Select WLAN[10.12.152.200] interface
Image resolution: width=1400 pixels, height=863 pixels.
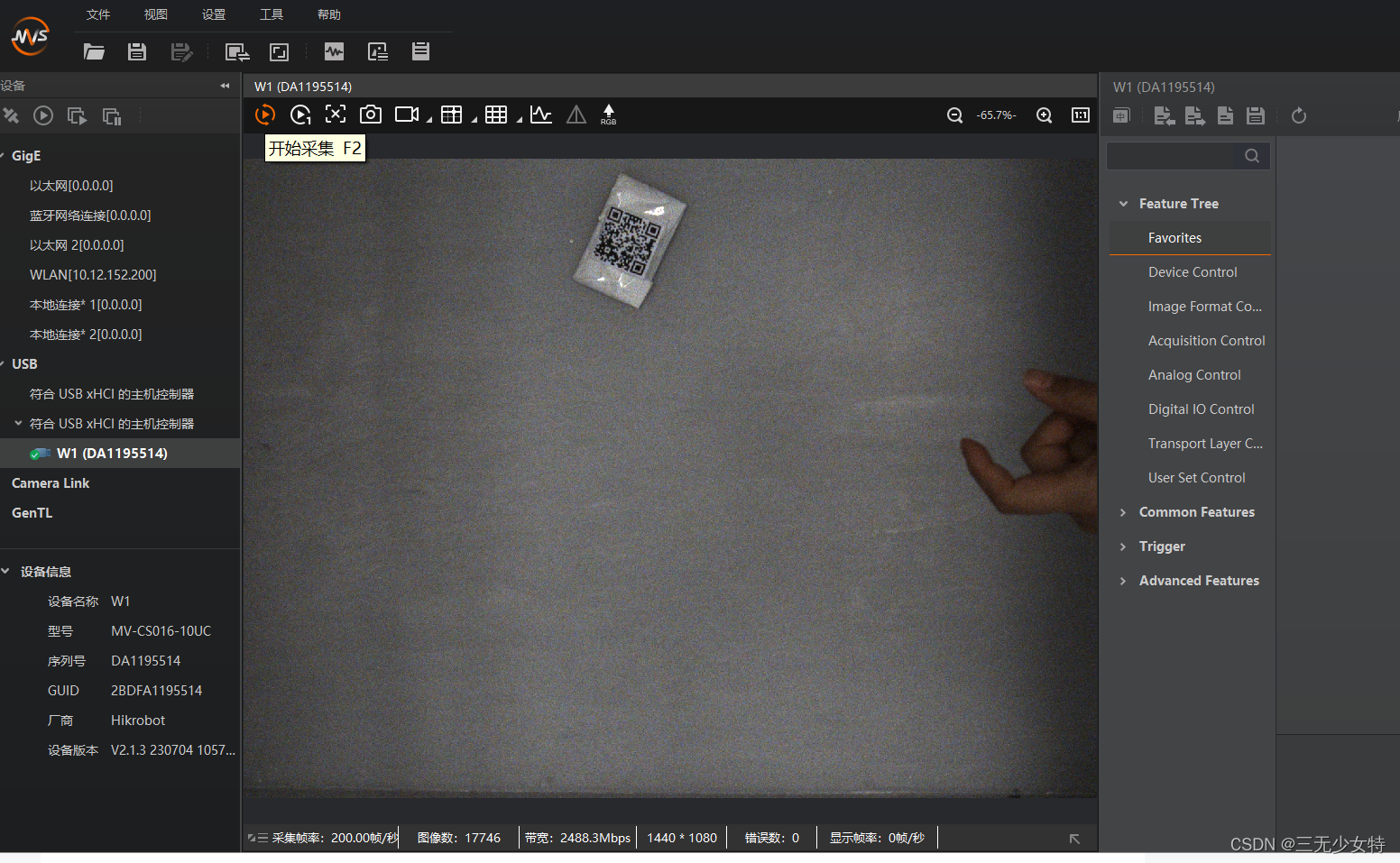pyautogui.click(x=93, y=275)
